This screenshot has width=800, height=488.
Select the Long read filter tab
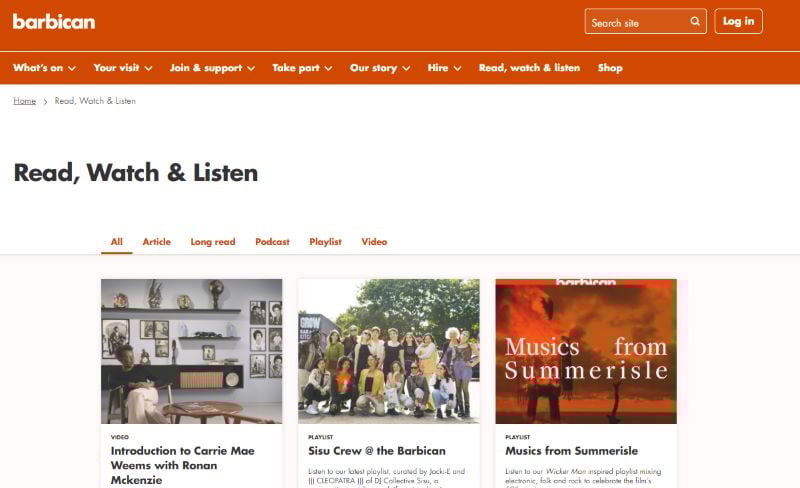tap(213, 242)
